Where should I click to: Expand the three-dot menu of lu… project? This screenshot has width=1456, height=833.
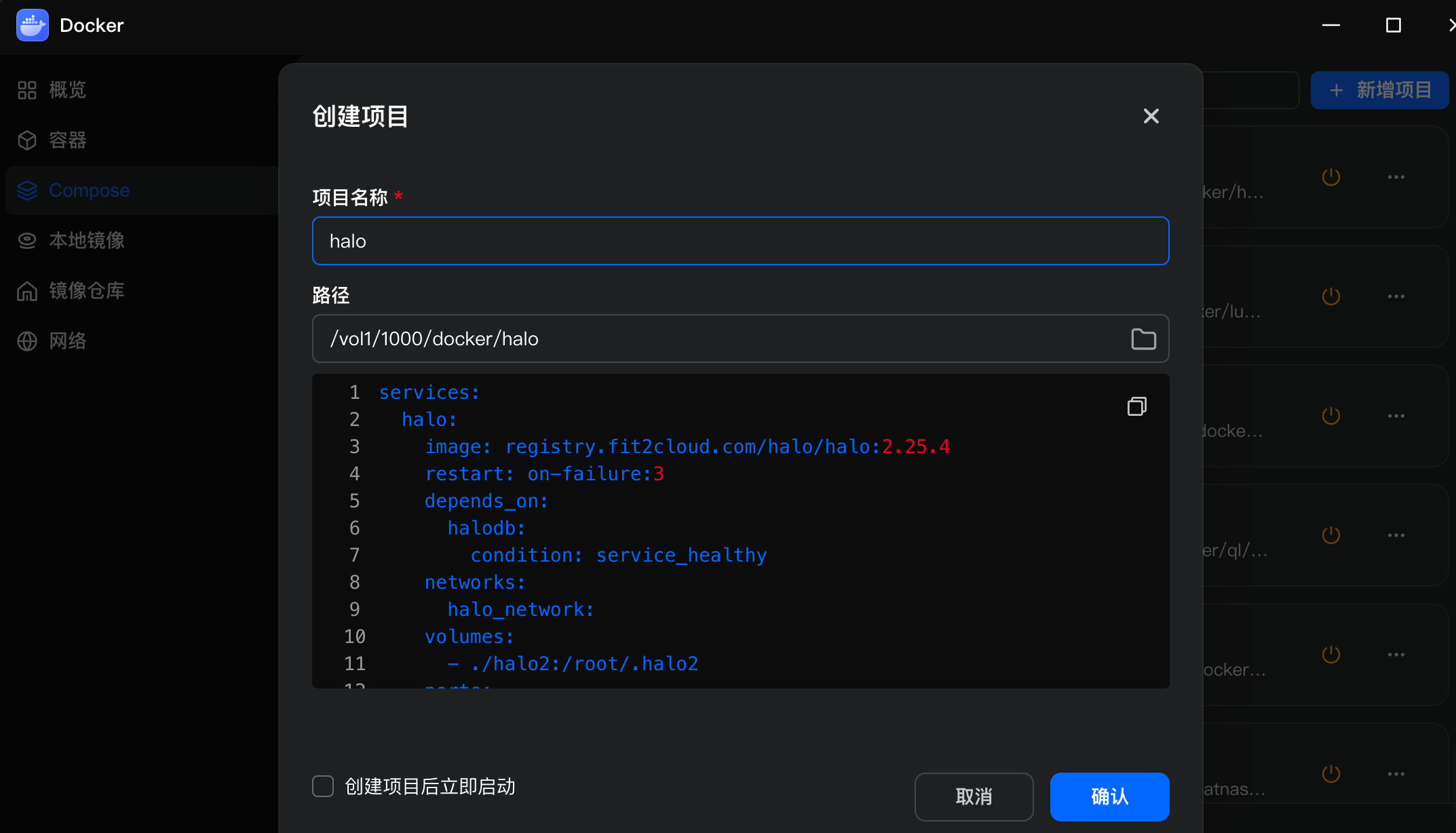coord(1396,296)
